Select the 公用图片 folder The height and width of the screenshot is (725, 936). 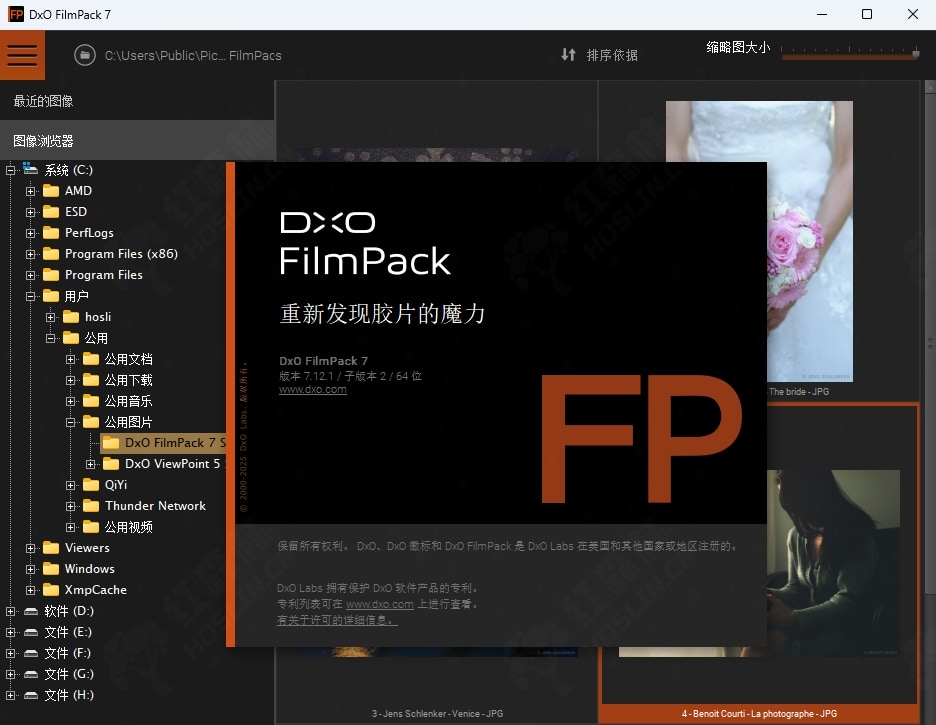128,422
